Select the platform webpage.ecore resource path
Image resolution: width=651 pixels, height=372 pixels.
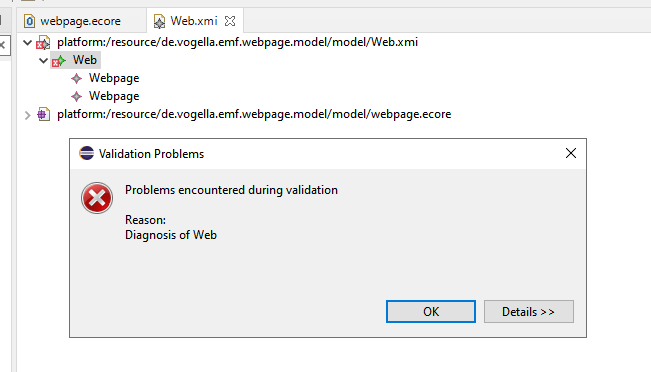pos(254,114)
